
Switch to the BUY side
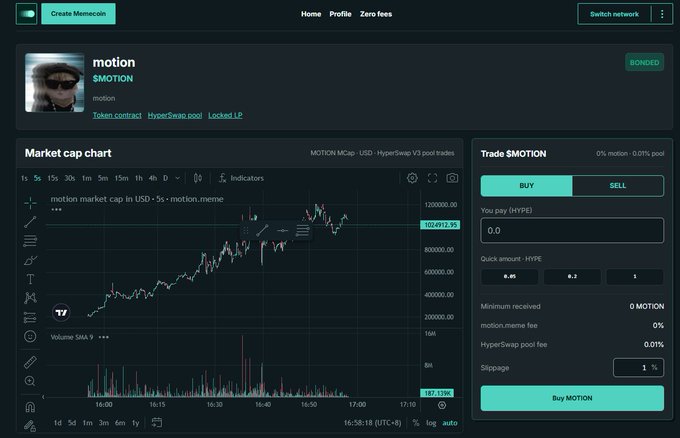[526, 186]
